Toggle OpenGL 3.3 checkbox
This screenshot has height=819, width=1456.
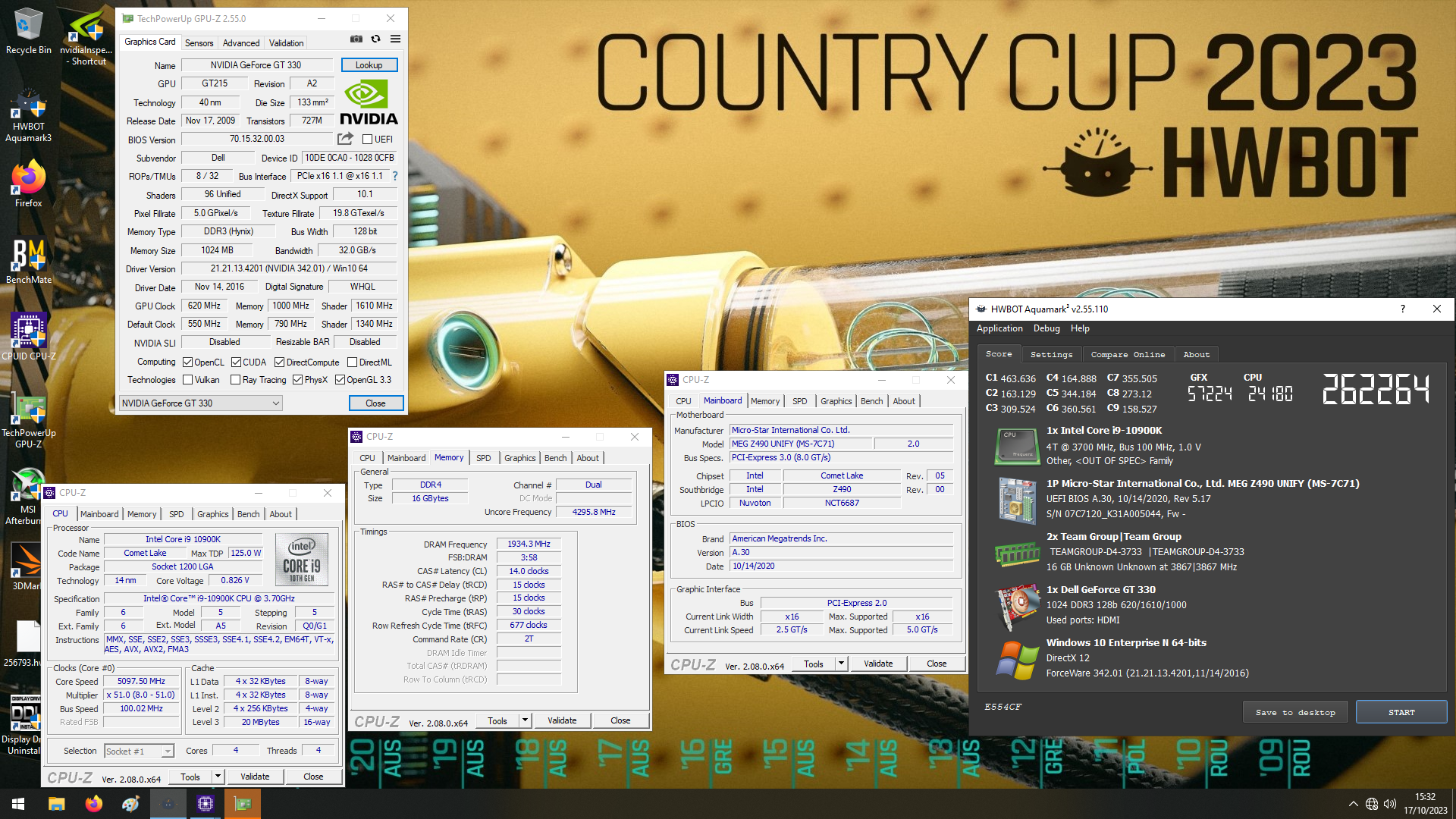click(x=340, y=380)
